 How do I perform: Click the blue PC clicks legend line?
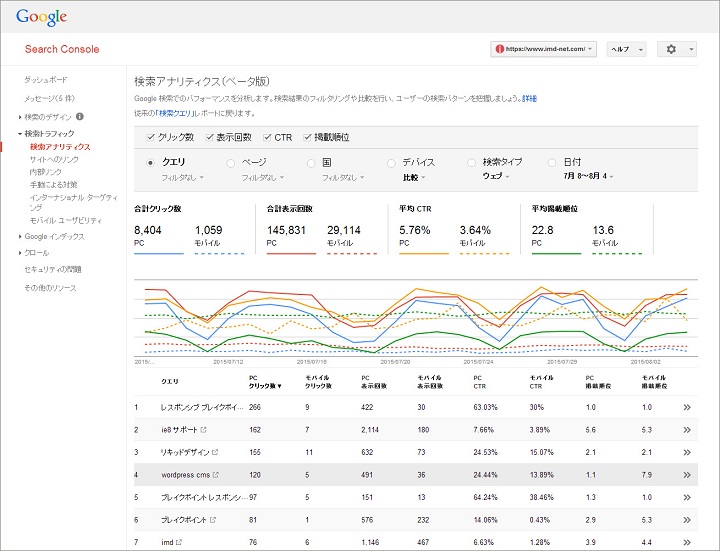[x=159, y=253]
